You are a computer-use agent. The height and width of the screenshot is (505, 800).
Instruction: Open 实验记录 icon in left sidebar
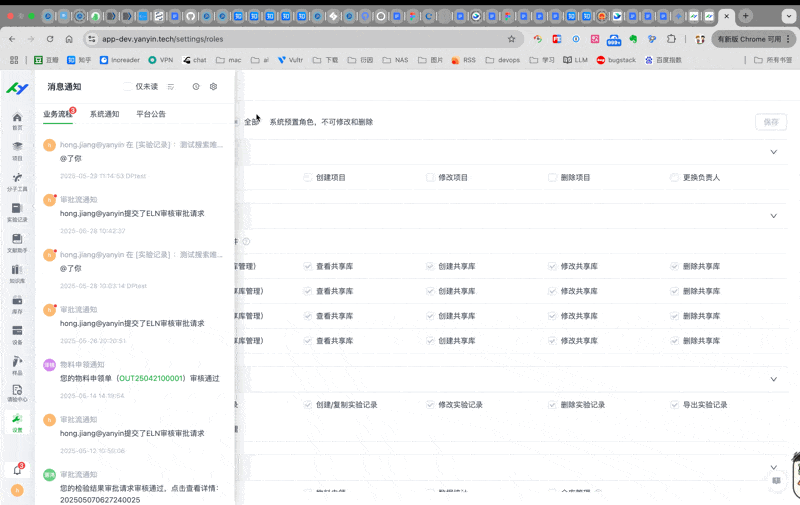17,210
